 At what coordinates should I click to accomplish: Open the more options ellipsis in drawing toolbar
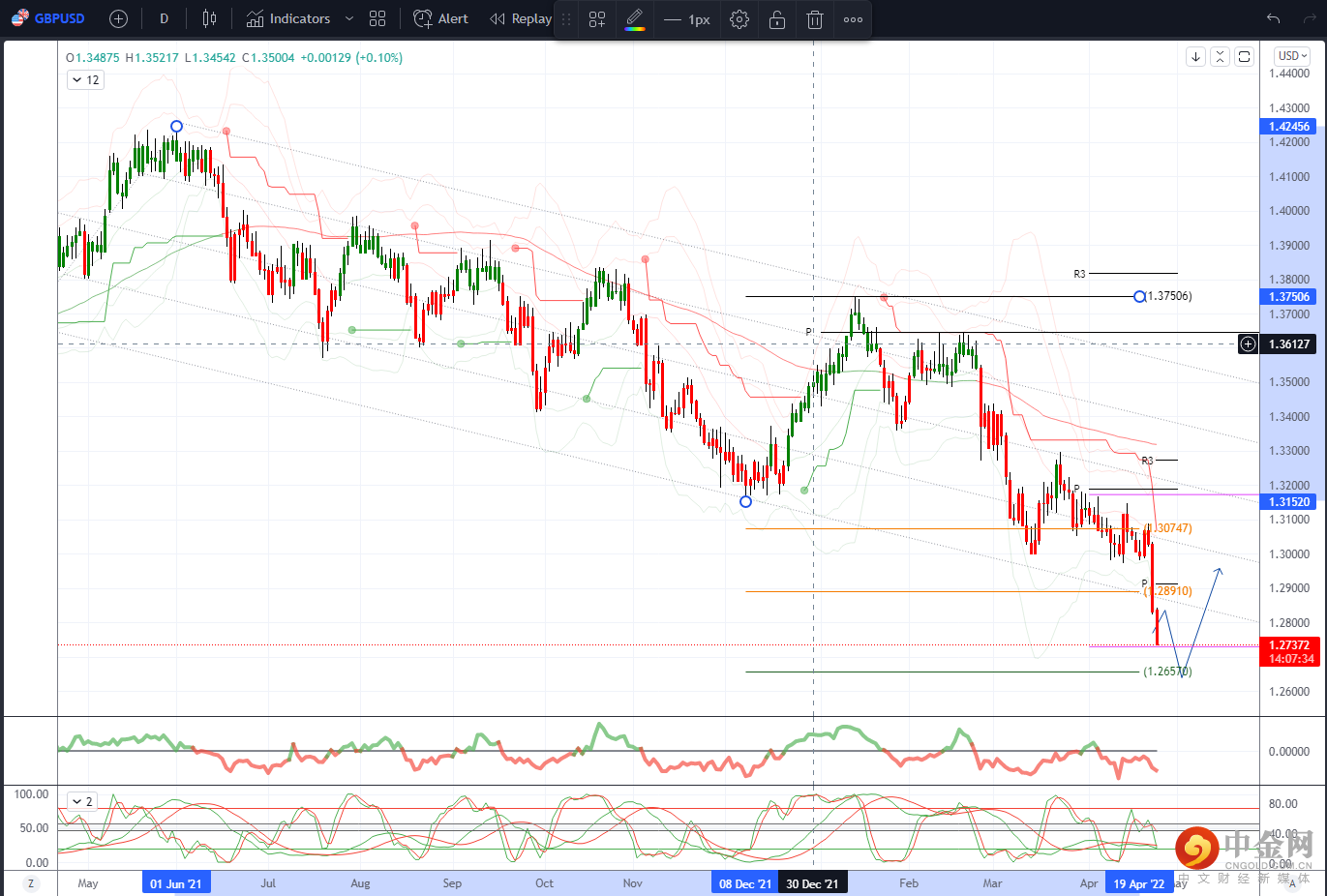point(853,19)
